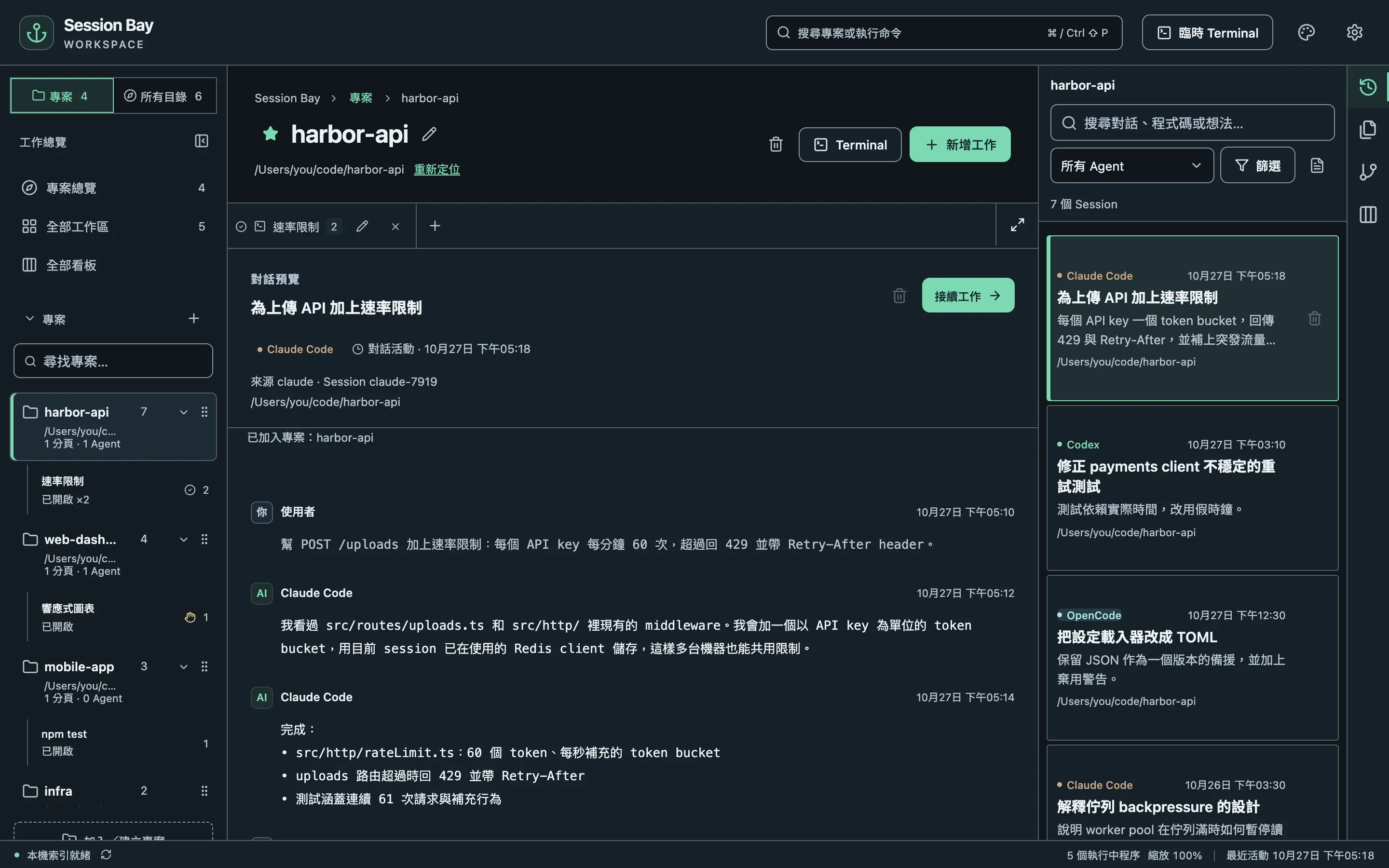Screen dimensions: 1389x868
Task: Add a new work tab
Action: (435, 226)
